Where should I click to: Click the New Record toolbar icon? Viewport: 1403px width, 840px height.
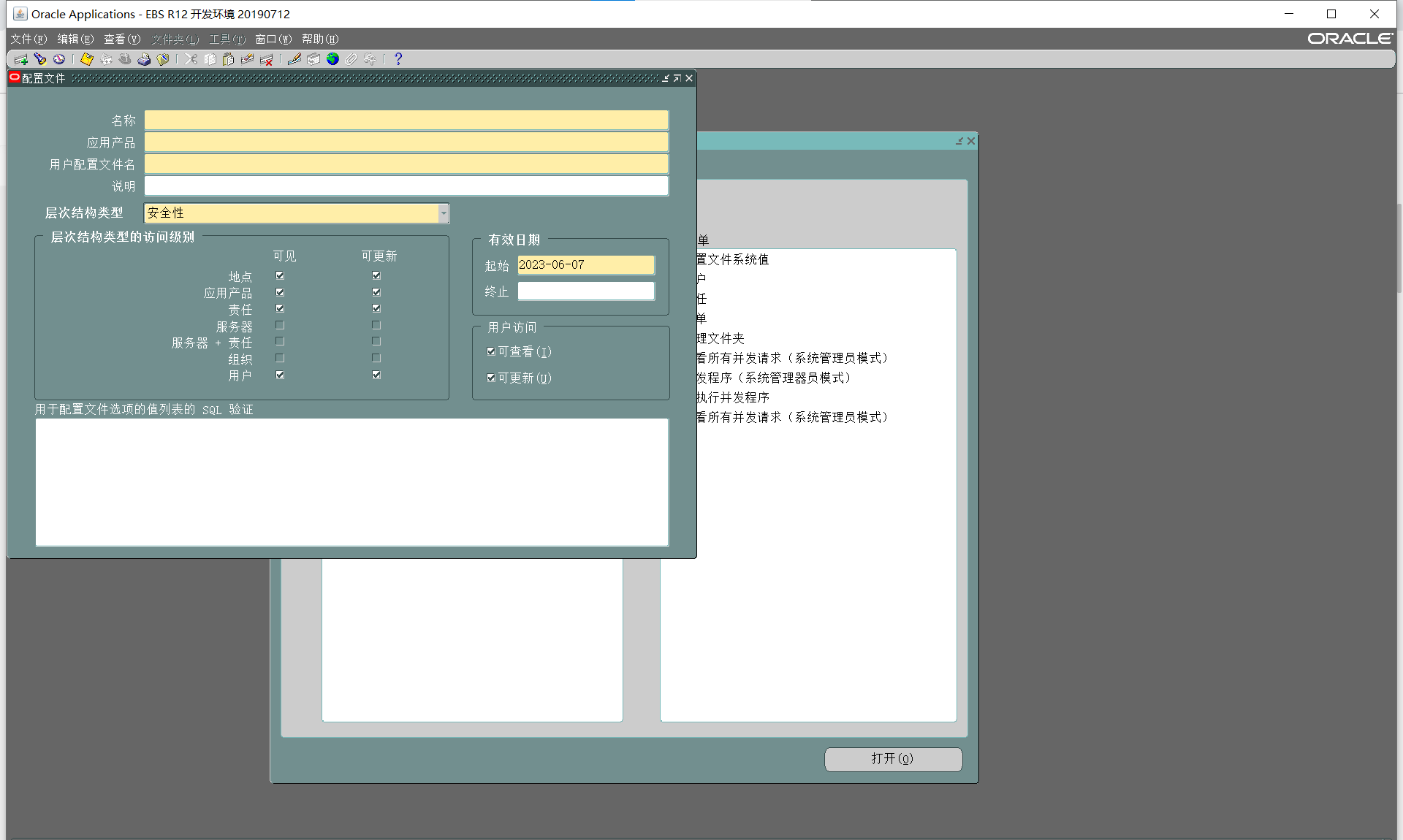(20, 59)
